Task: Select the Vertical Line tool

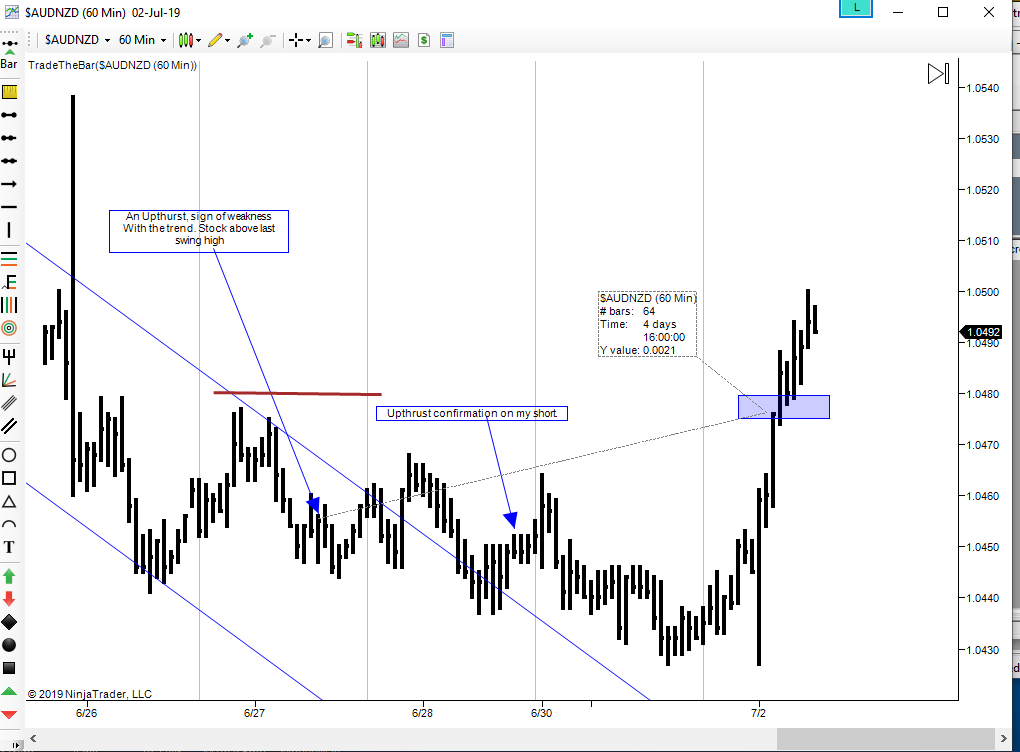Action: click(x=9, y=230)
